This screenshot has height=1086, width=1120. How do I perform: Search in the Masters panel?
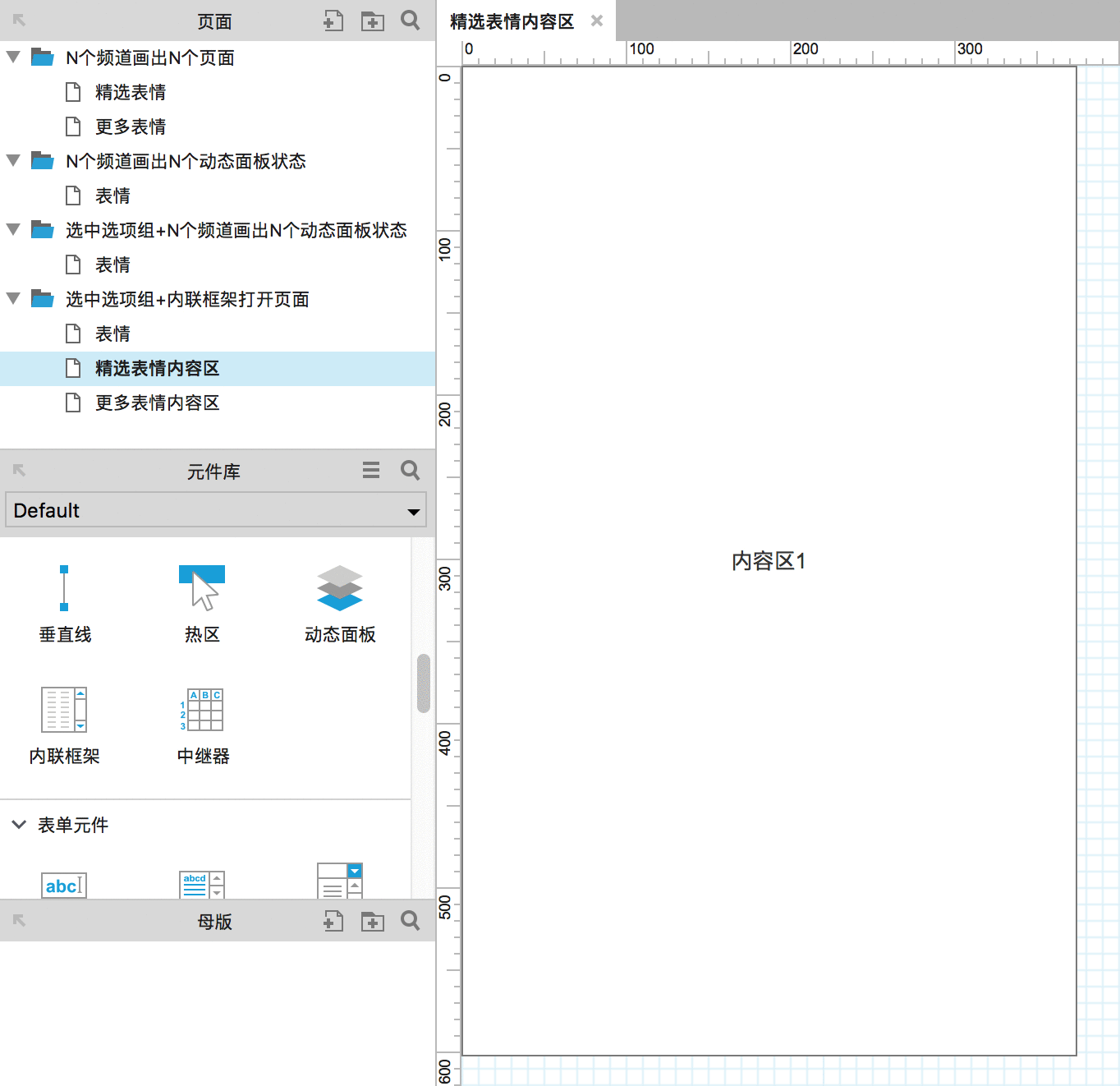pyautogui.click(x=411, y=920)
